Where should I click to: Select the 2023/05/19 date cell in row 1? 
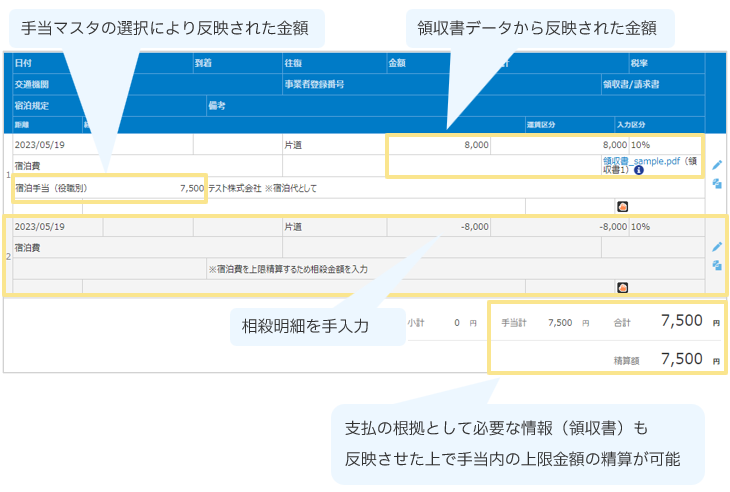click(40, 145)
